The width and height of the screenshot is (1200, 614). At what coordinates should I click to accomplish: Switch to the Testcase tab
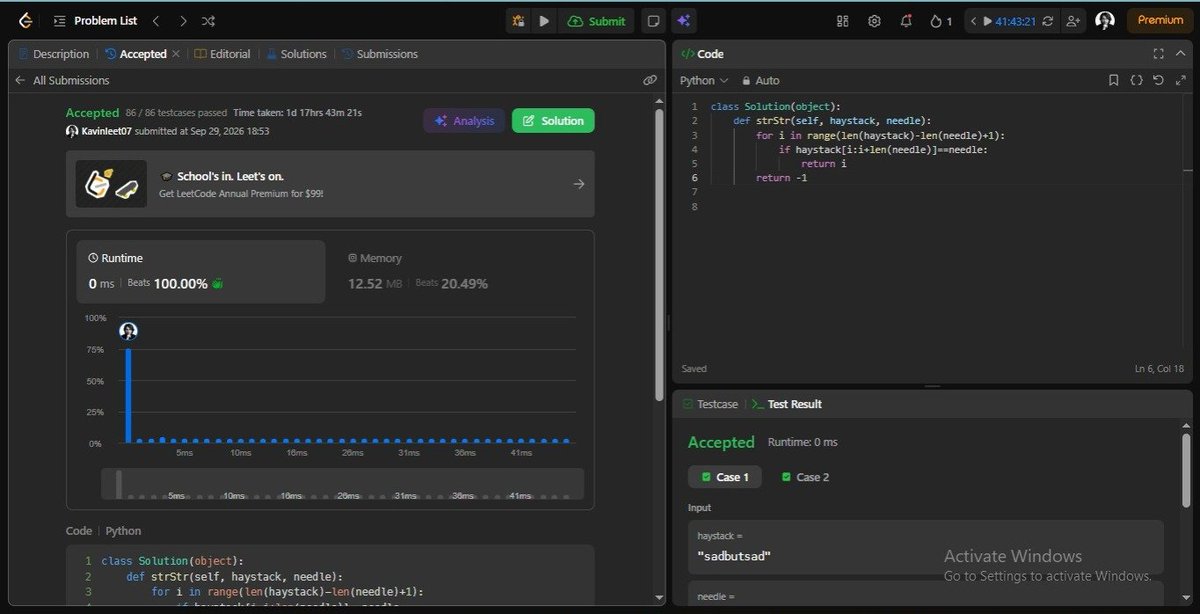[x=710, y=404]
